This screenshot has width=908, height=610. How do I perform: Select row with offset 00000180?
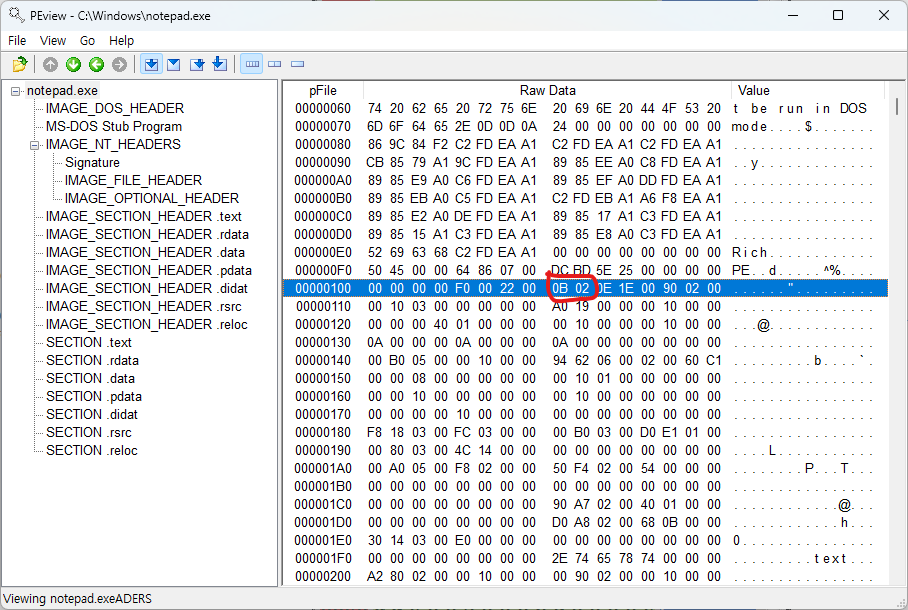[585, 432]
